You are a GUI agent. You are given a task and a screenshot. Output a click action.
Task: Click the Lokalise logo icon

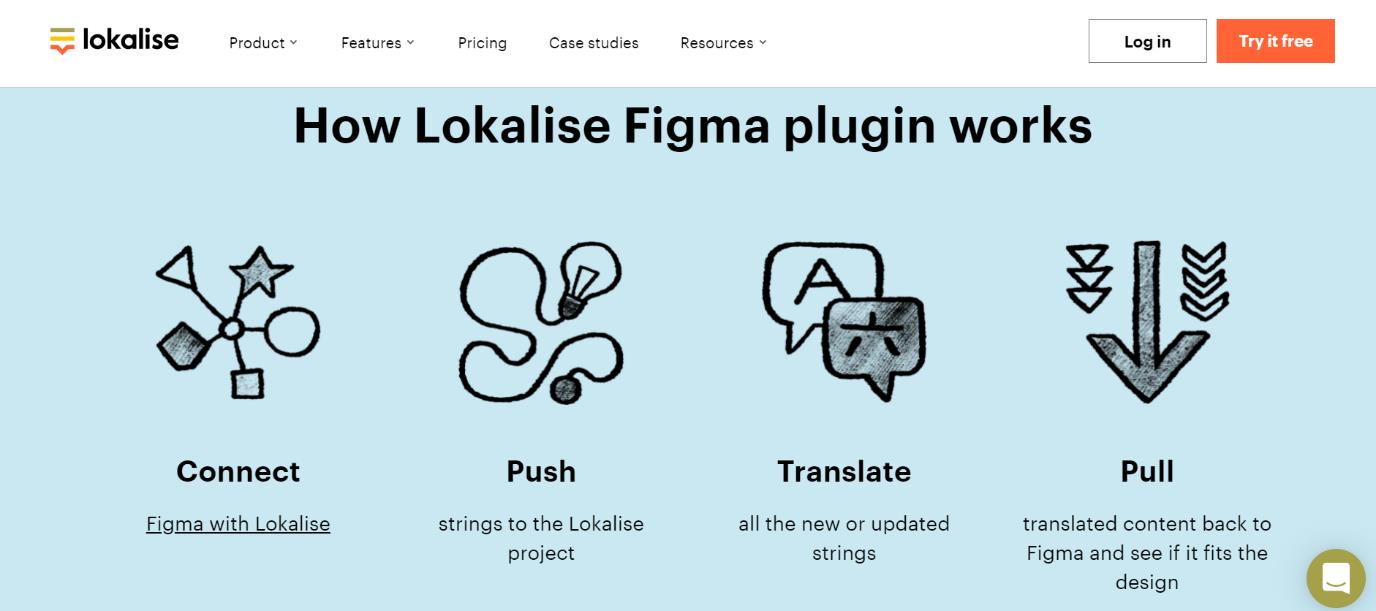(62, 41)
